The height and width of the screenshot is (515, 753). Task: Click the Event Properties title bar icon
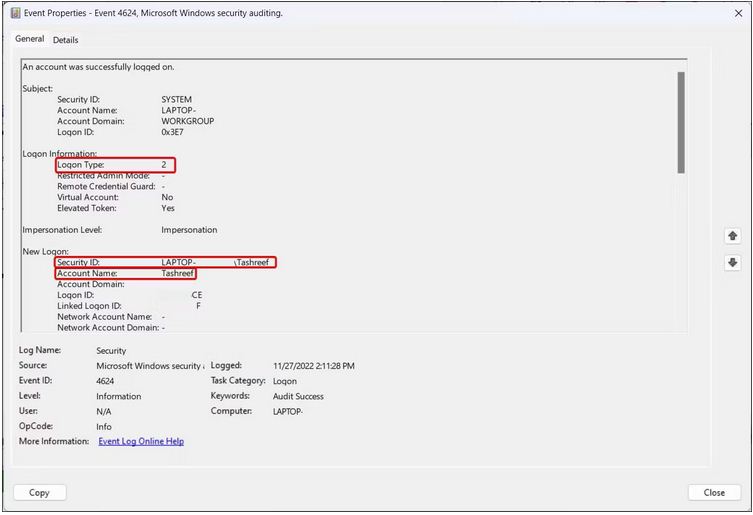(x=15, y=13)
